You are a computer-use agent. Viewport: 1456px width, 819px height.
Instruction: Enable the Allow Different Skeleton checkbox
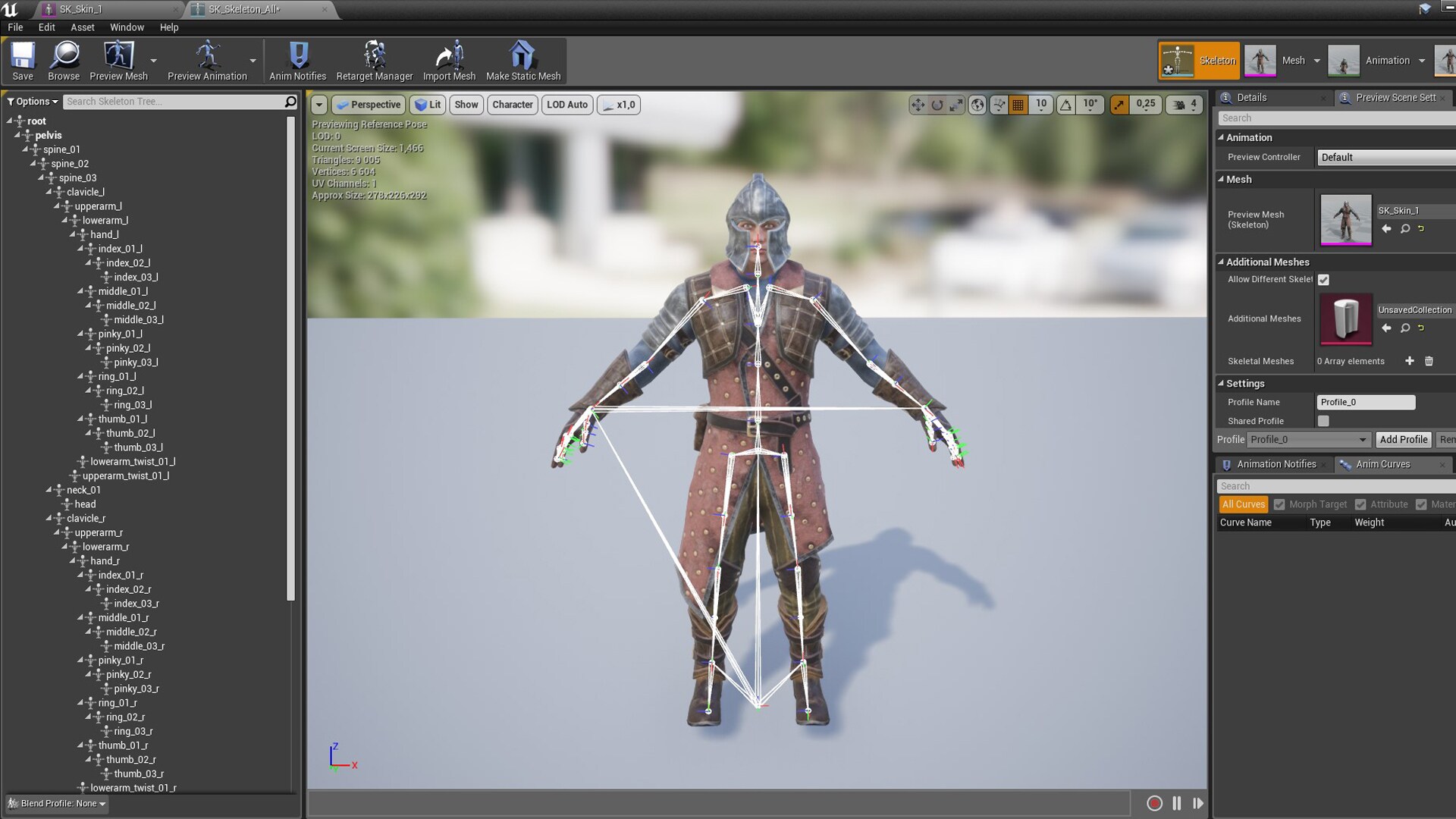coord(1323,279)
